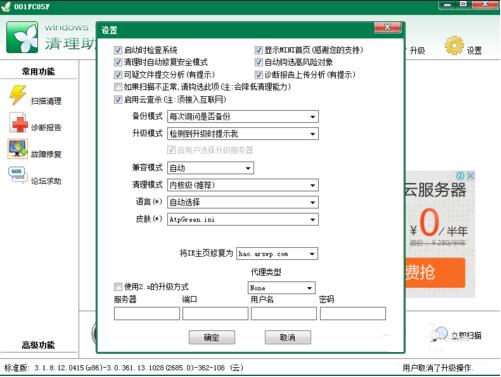Open the IE主页 修复 dropdown
Viewport: 501px width, 377px height.
(277, 254)
